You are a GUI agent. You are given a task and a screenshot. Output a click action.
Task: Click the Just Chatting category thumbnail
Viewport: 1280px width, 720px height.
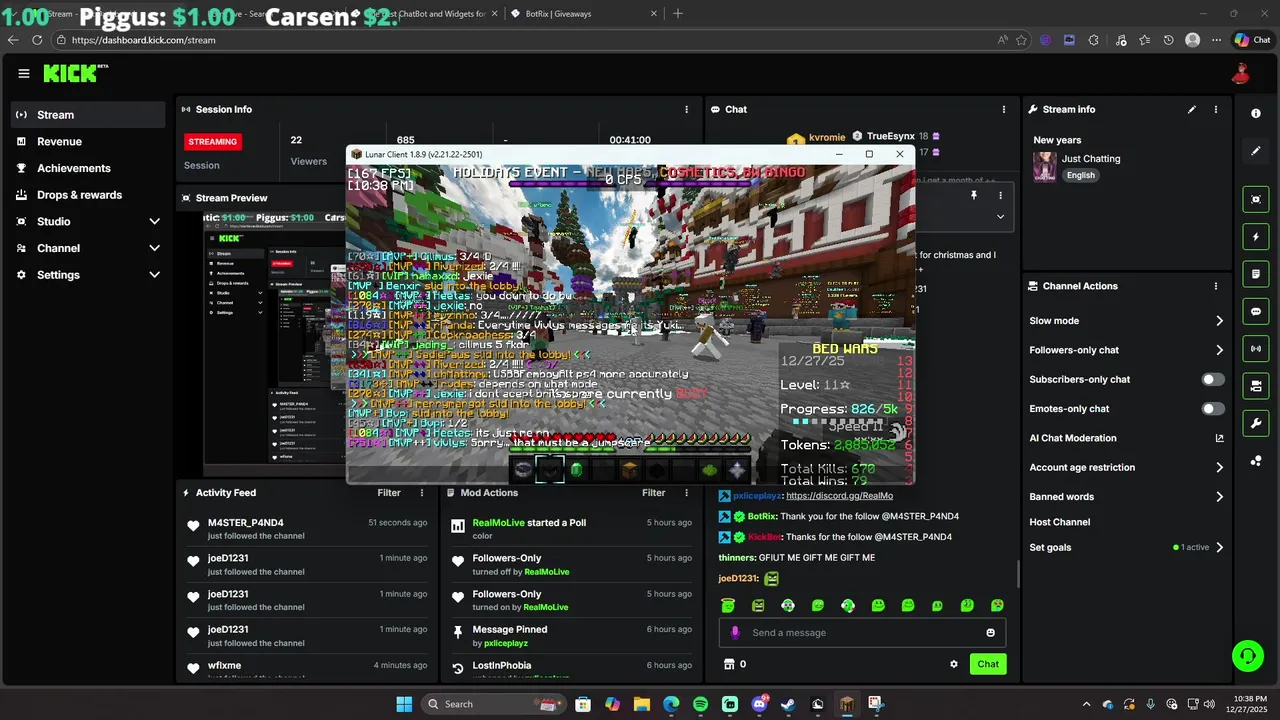click(1045, 166)
